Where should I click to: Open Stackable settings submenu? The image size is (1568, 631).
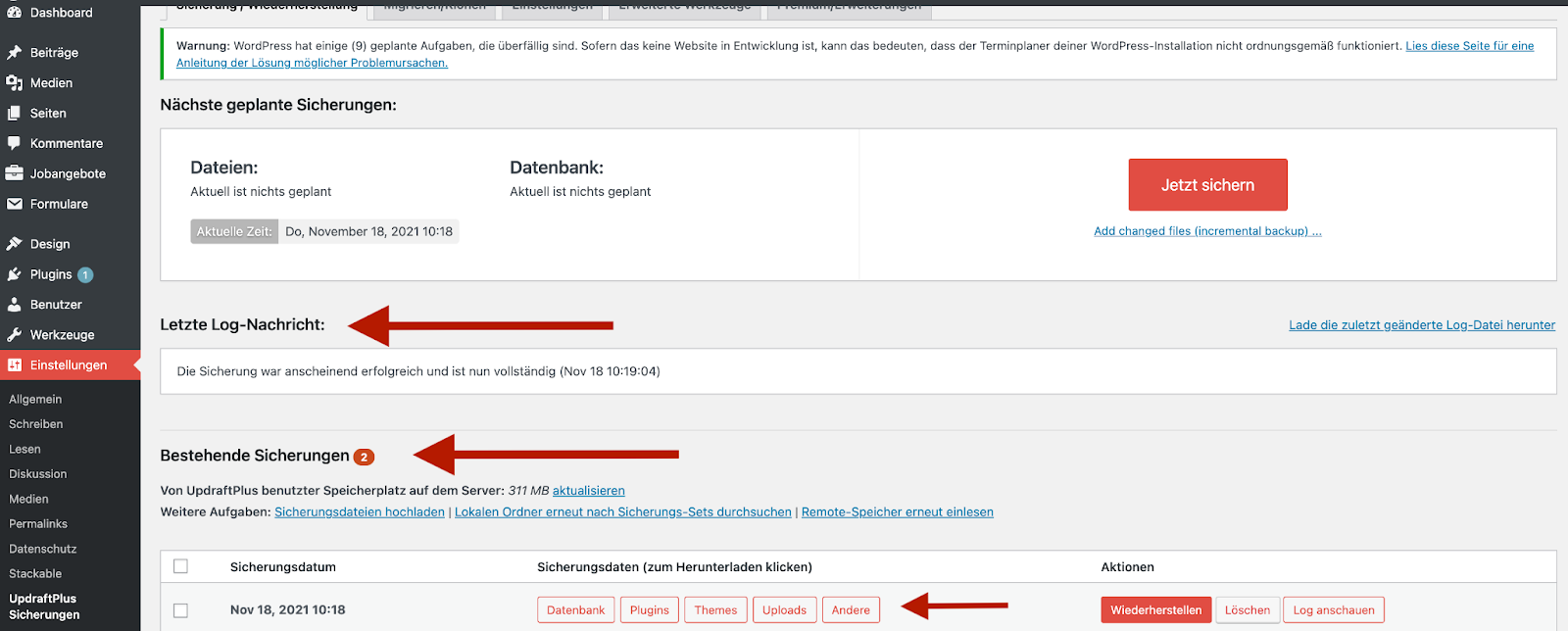point(35,574)
